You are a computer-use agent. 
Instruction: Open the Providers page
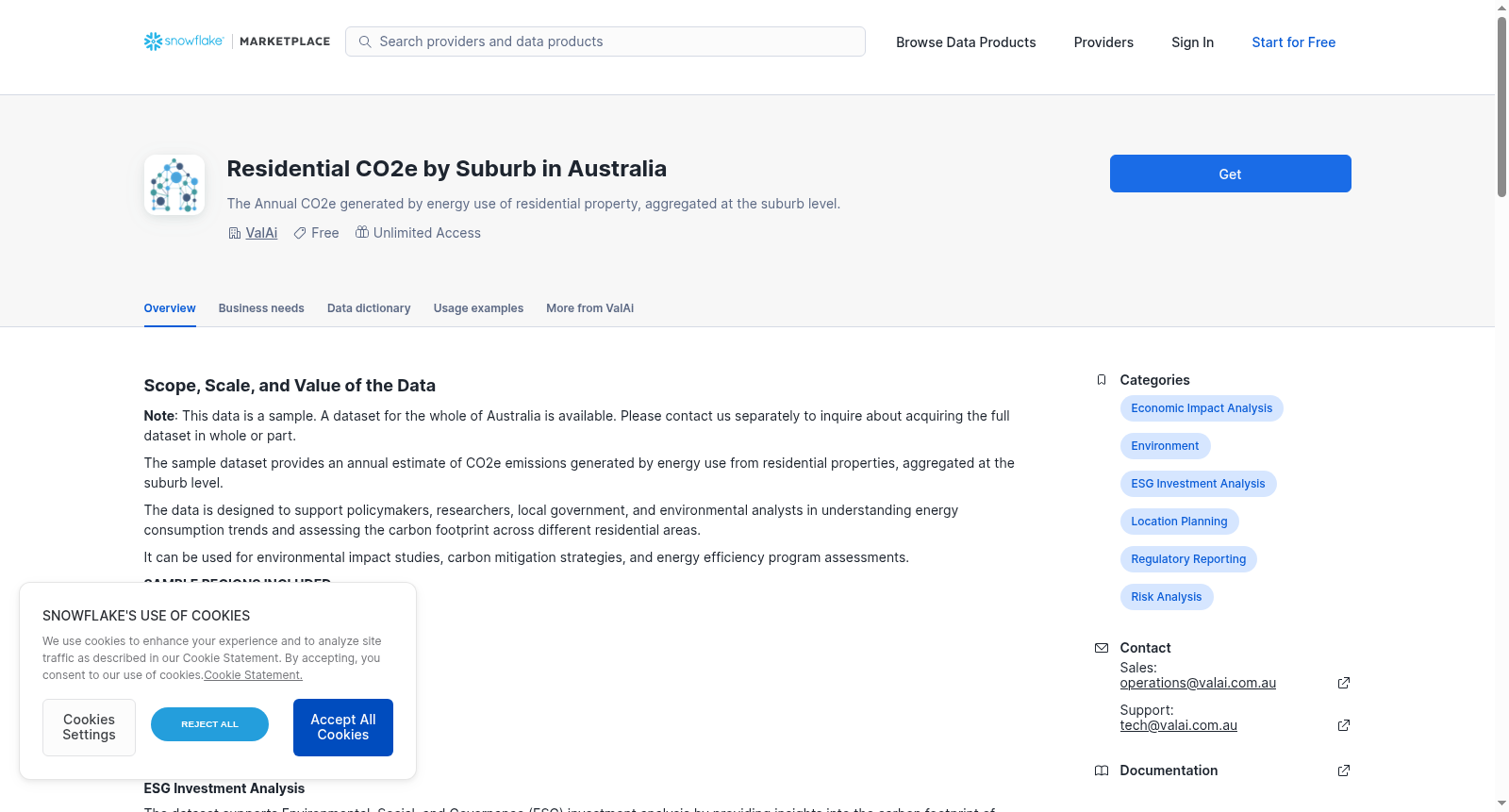1103,42
